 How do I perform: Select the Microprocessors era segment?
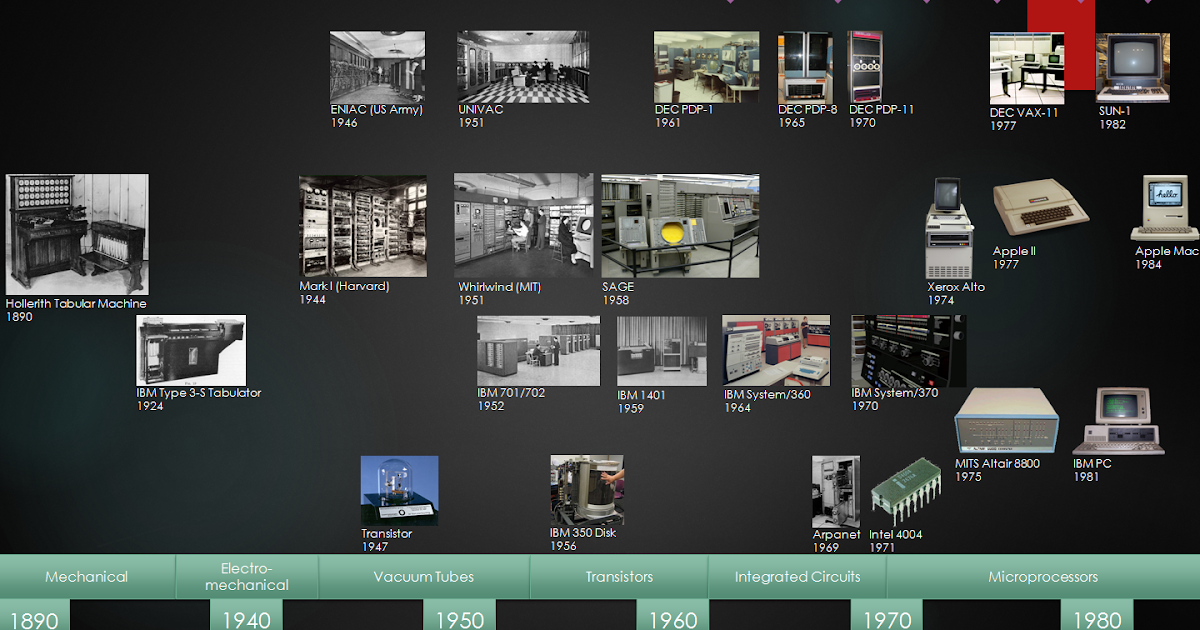point(1043,577)
